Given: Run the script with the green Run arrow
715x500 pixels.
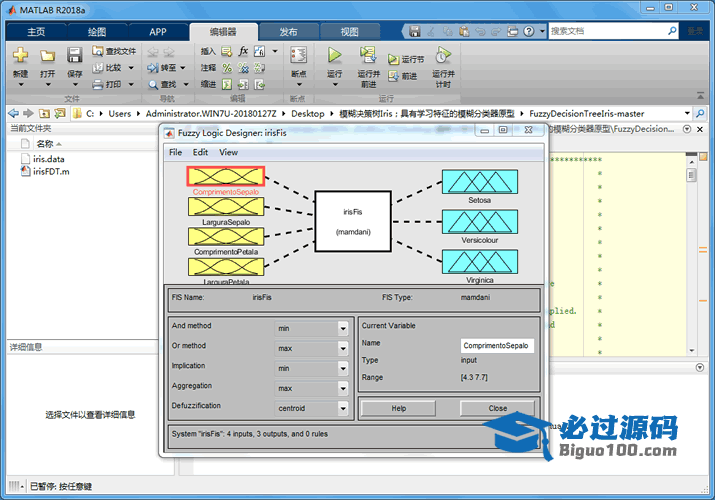Looking at the screenshot, I should 334,55.
